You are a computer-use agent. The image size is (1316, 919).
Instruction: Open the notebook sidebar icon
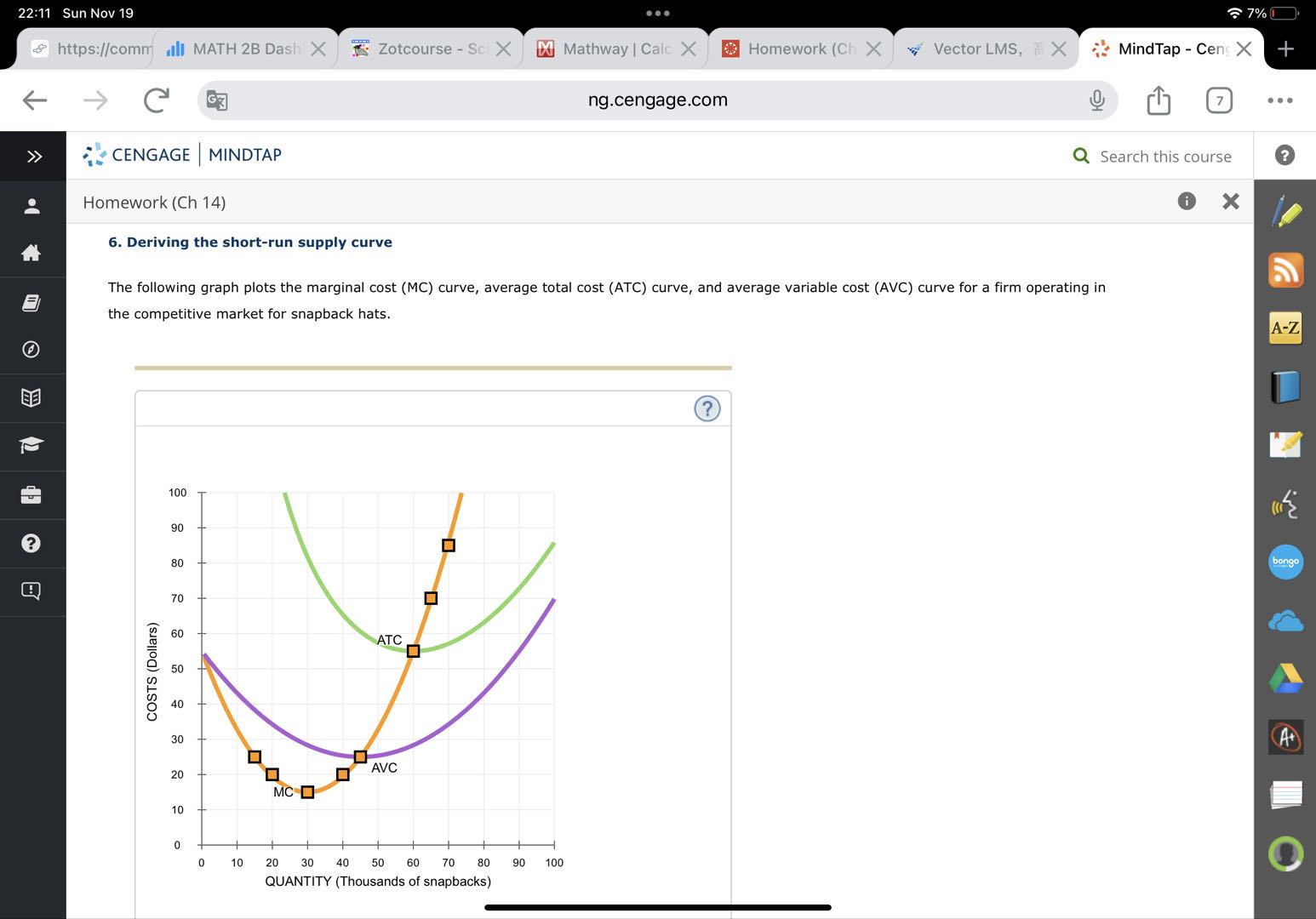point(31,303)
